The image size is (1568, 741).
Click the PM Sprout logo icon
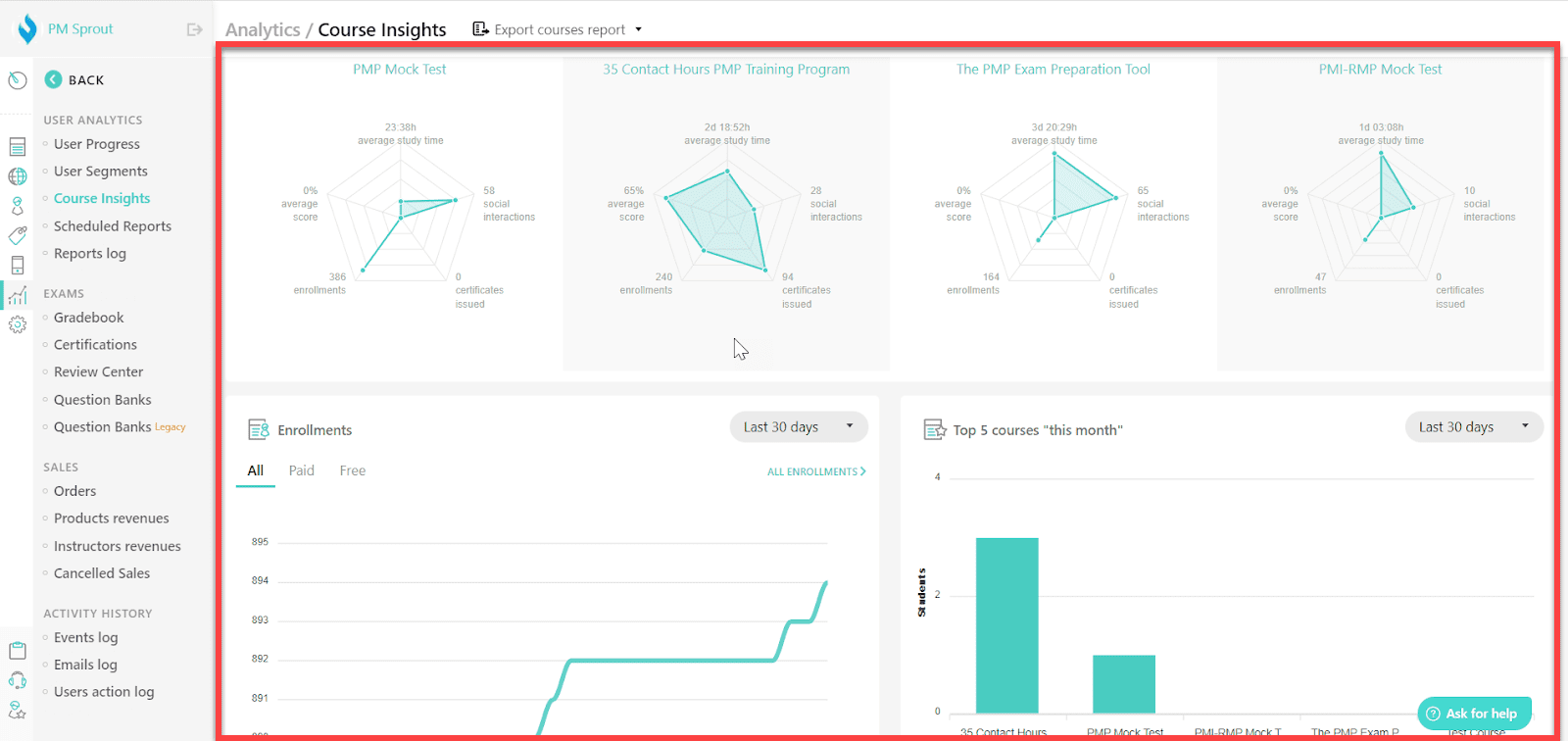click(27, 29)
